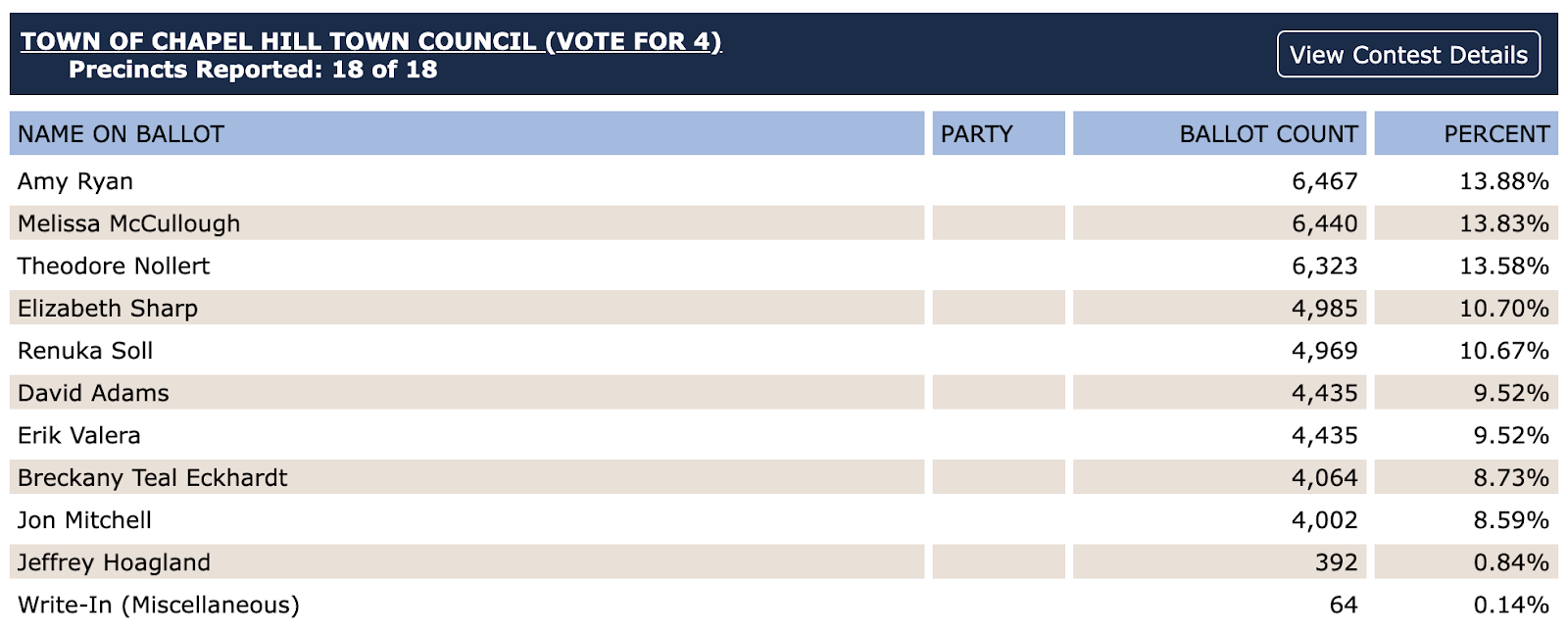
Task: Click the PERCENT column header
Action: (x=1496, y=134)
